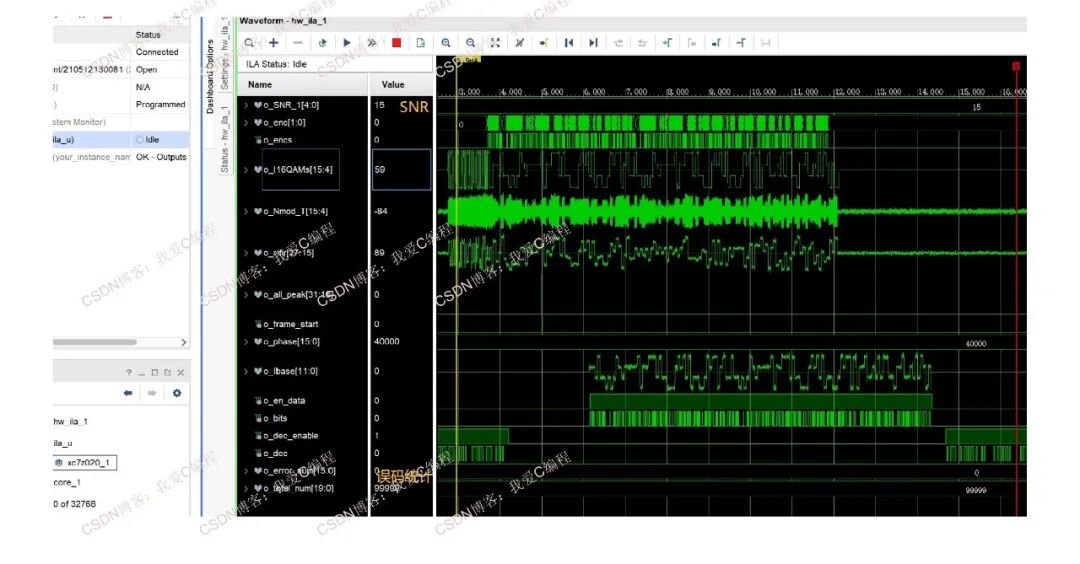Open properties panel settings gear

coord(177,393)
